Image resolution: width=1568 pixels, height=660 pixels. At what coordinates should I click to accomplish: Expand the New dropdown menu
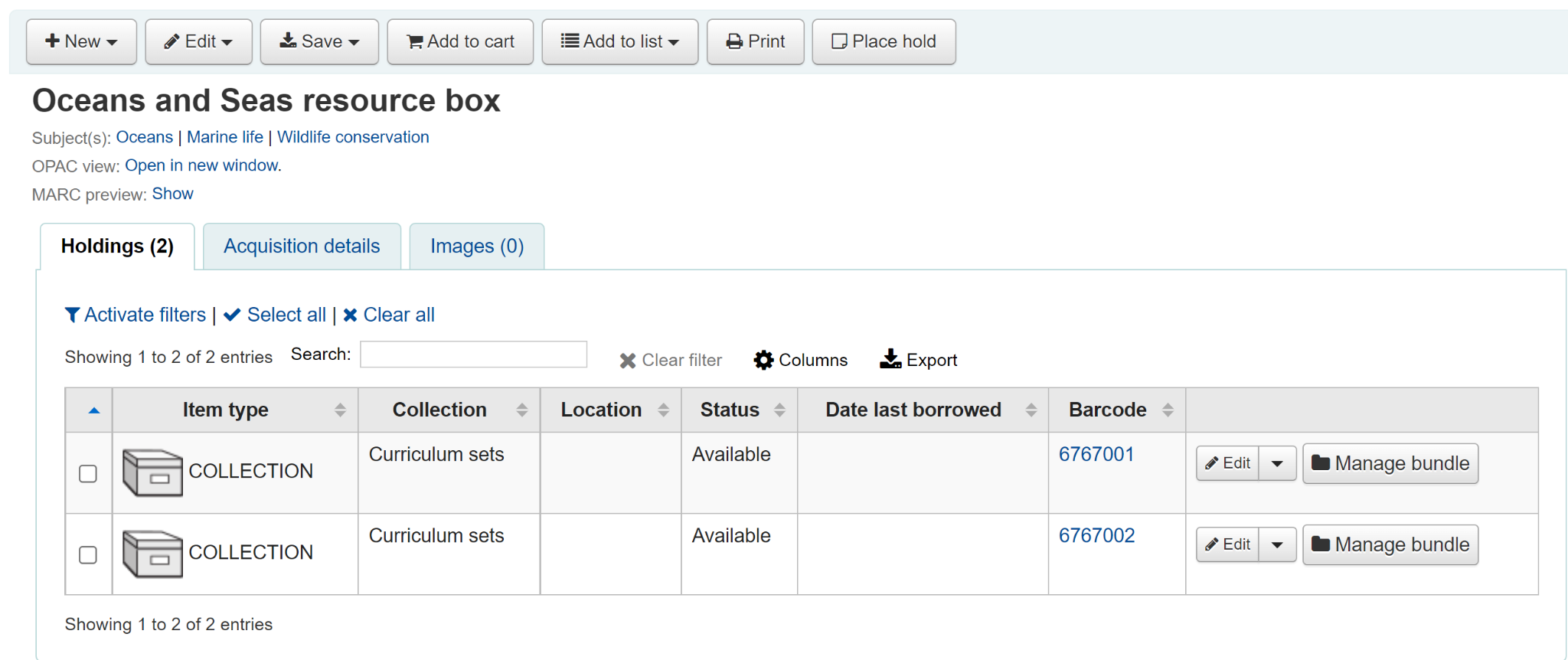pyautogui.click(x=81, y=41)
